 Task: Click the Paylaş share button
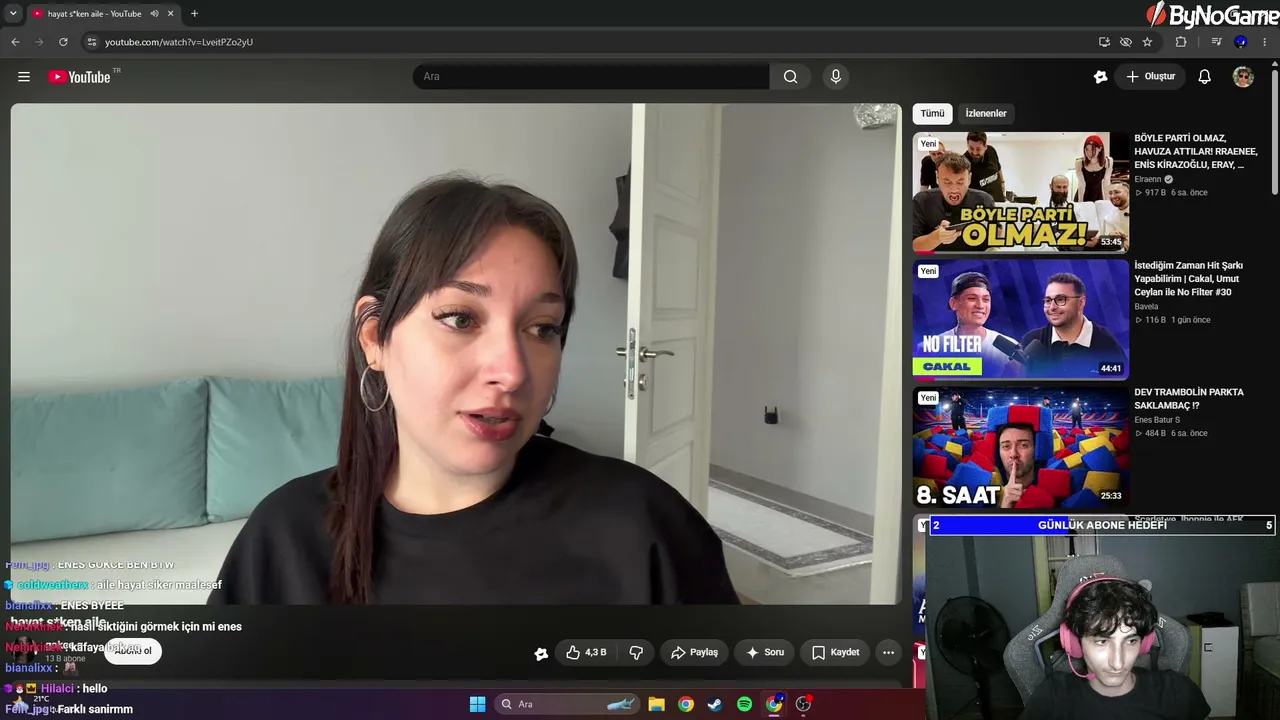coord(694,652)
